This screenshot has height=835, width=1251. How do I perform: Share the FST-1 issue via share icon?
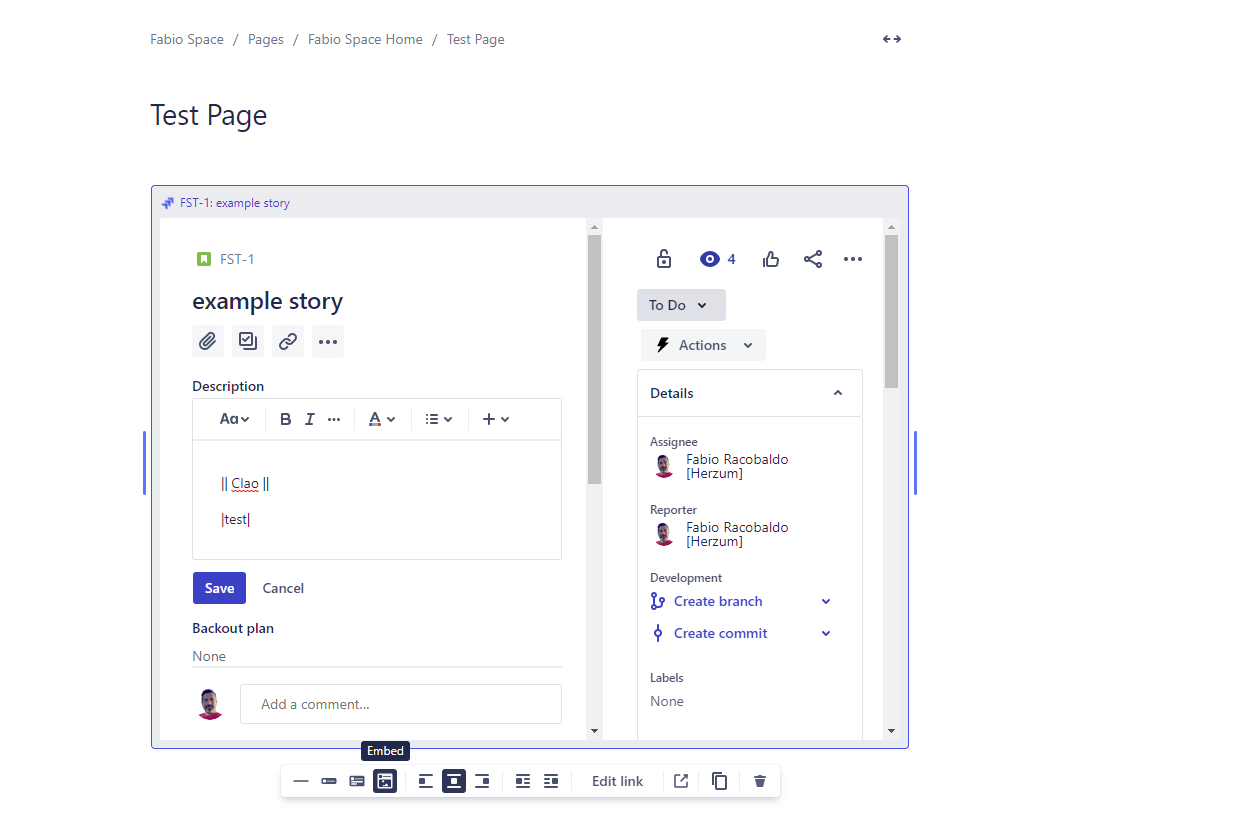click(x=812, y=258)
